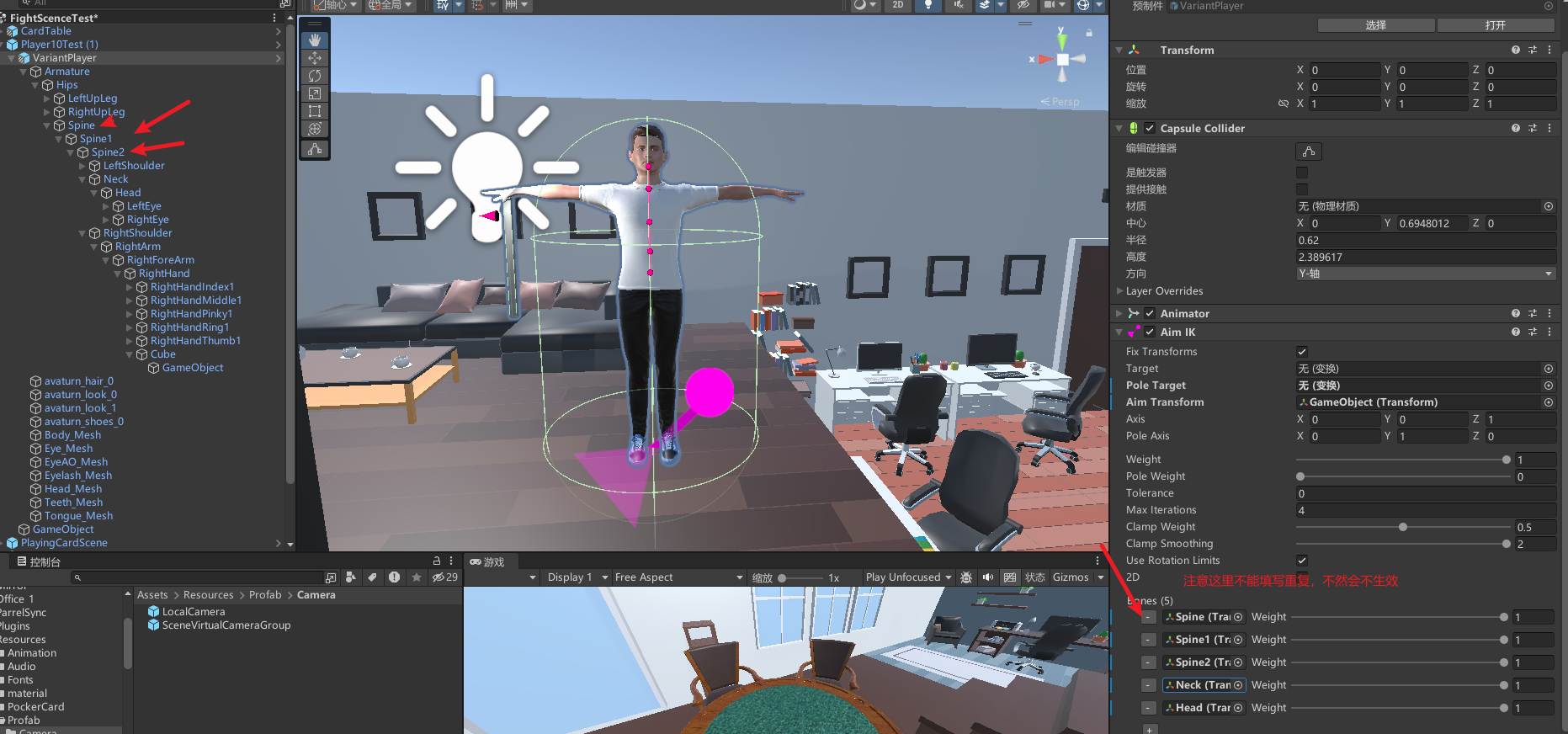
Task: Open Capsule Collider preset settings icon
Action: [x=1533, y=128]
